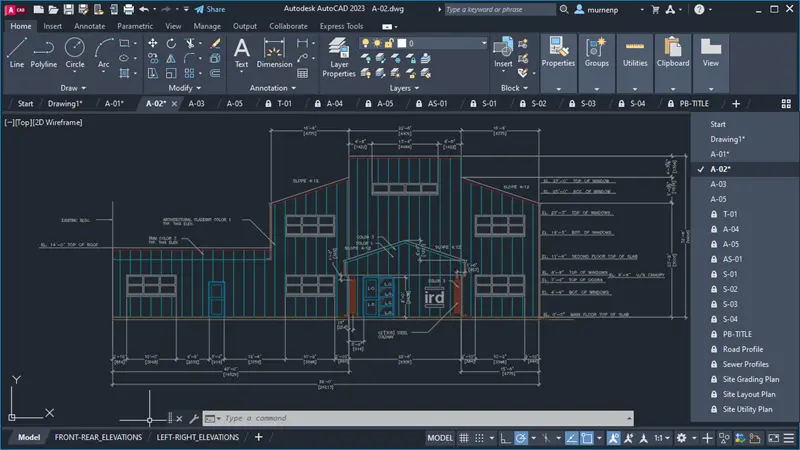The image size is (800, 450).
Task: Select the Polyline tool
Action: 44,52
